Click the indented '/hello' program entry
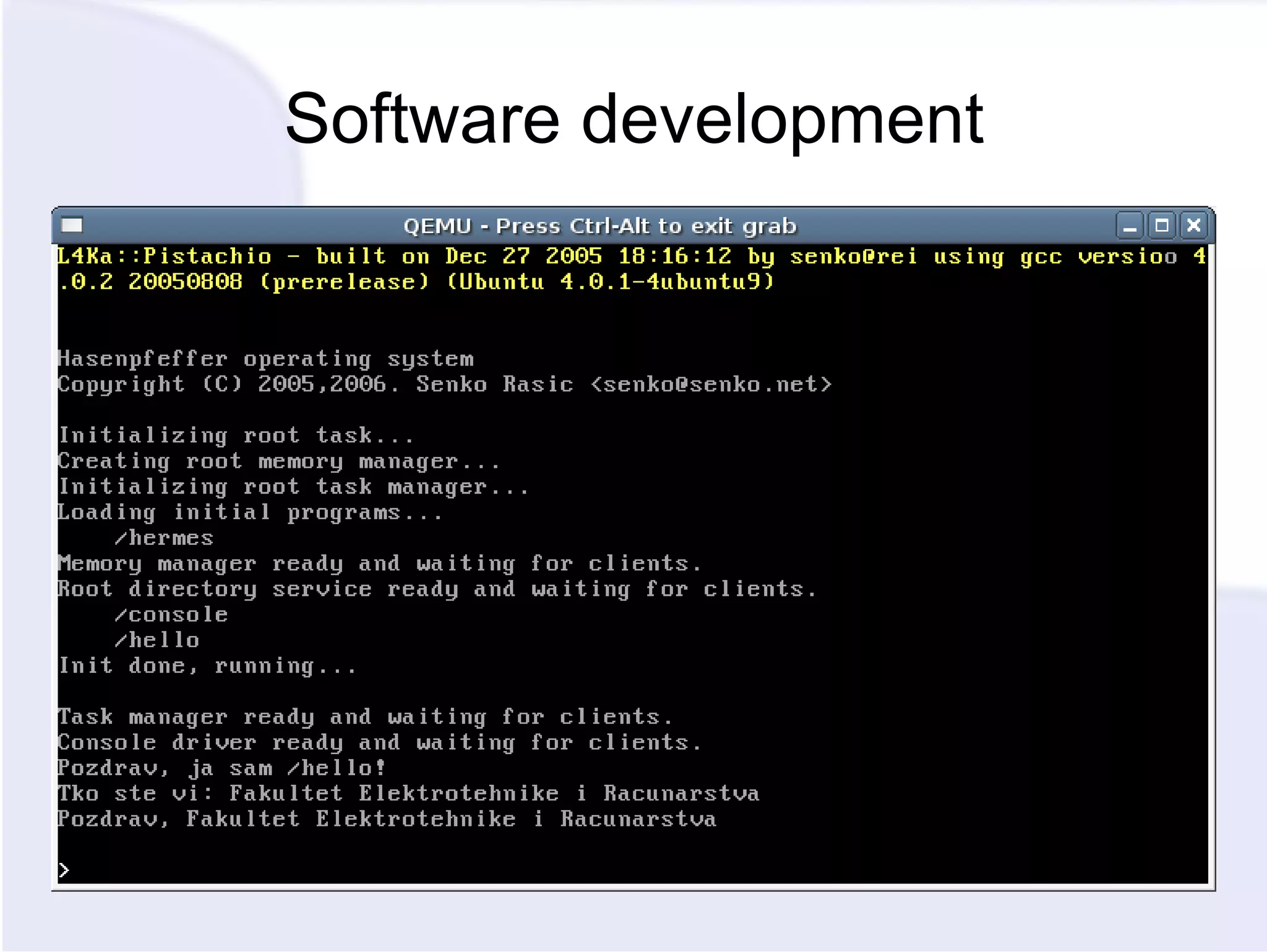Image resolution: width=1267 pixels, height=952 pixels. tap(157, 640)
